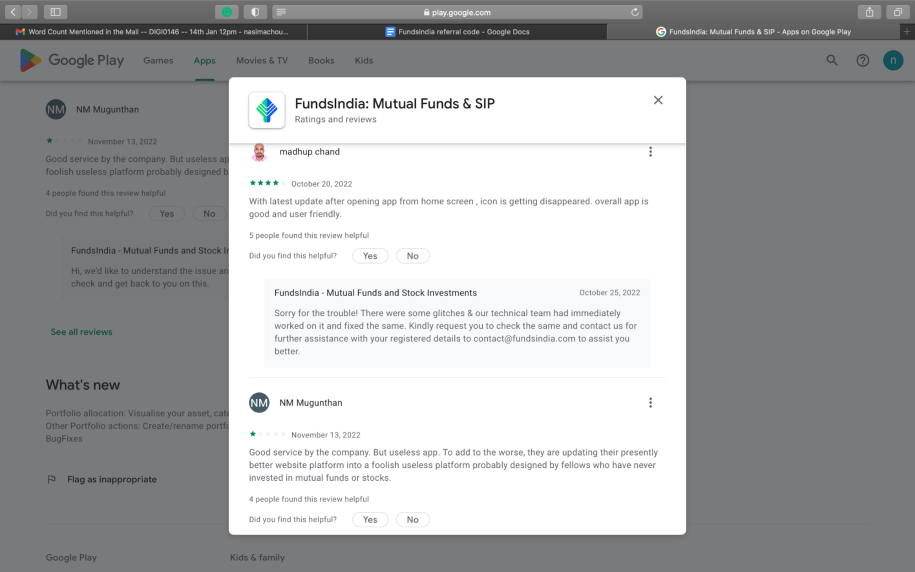915x572 pixels.
Task: Click the 'Kids & family' footer text
Action: (257, 557)
